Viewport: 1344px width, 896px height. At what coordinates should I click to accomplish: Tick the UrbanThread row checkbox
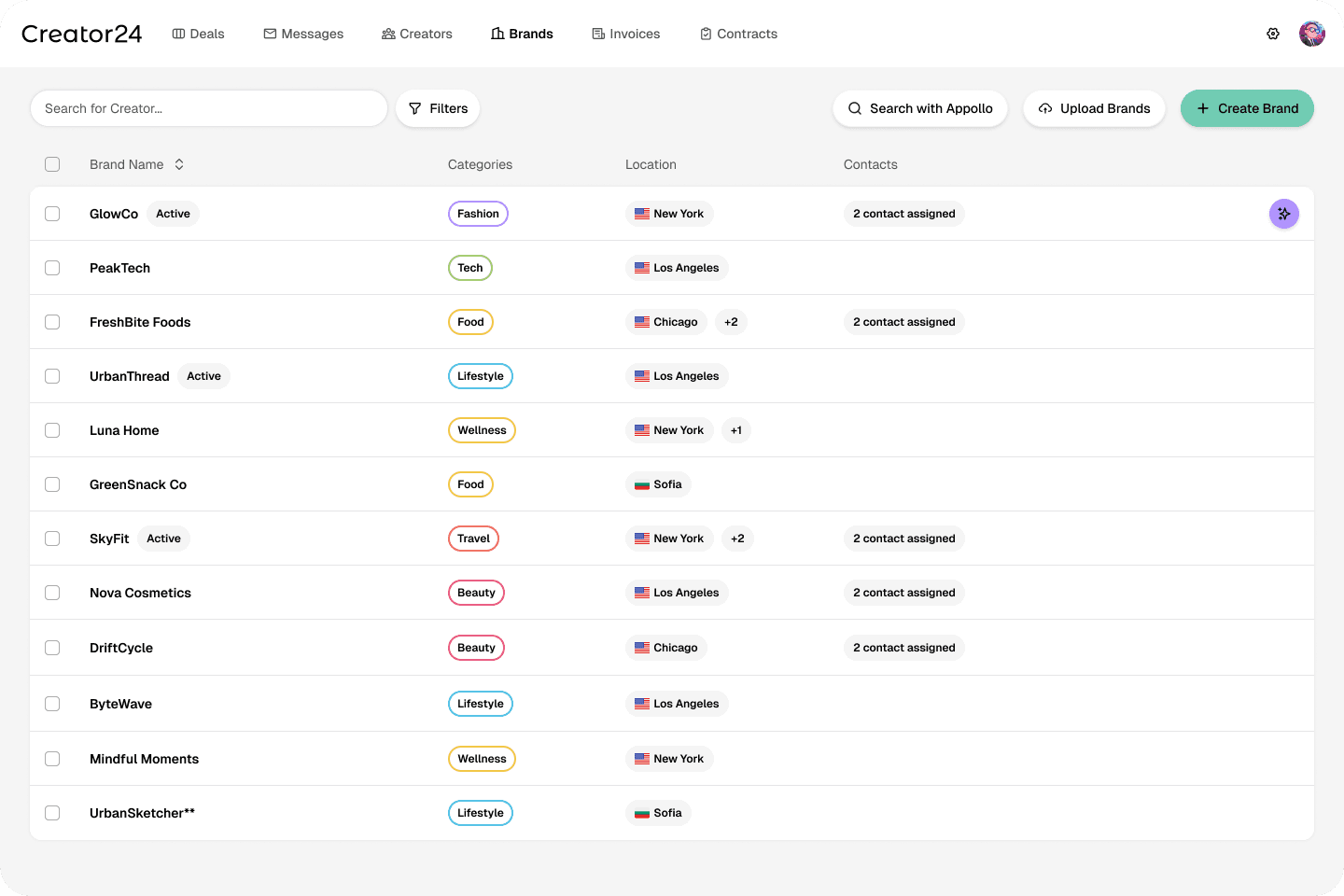click(x=52, y=376)
